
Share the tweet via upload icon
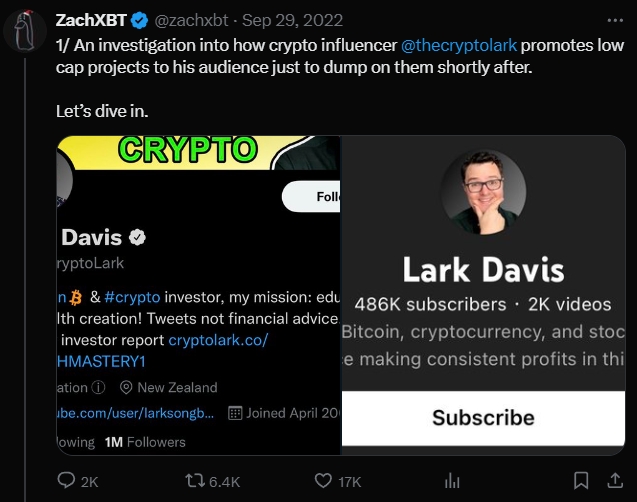coord(615,480)
